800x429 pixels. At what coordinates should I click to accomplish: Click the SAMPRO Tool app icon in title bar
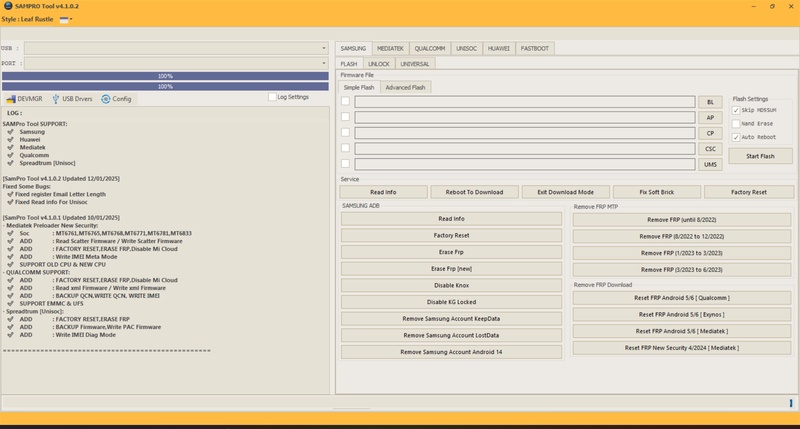(x=8, y=6)
